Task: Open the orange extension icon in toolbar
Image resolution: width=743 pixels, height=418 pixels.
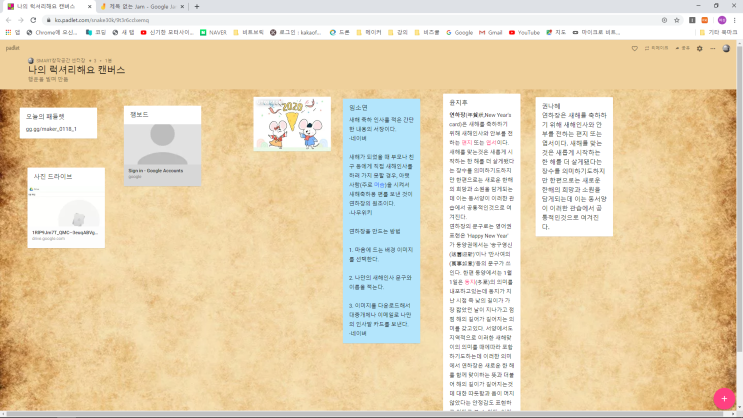Action: point(705,20)
